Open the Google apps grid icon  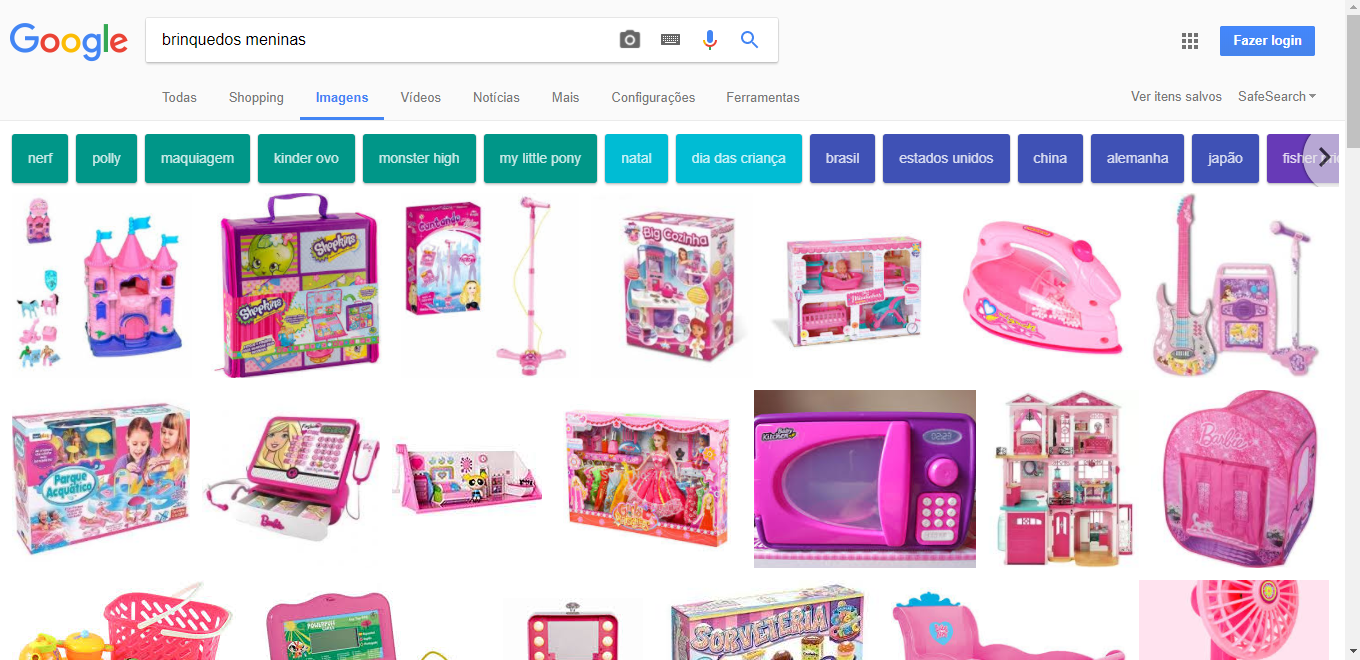coord(1190,41)
